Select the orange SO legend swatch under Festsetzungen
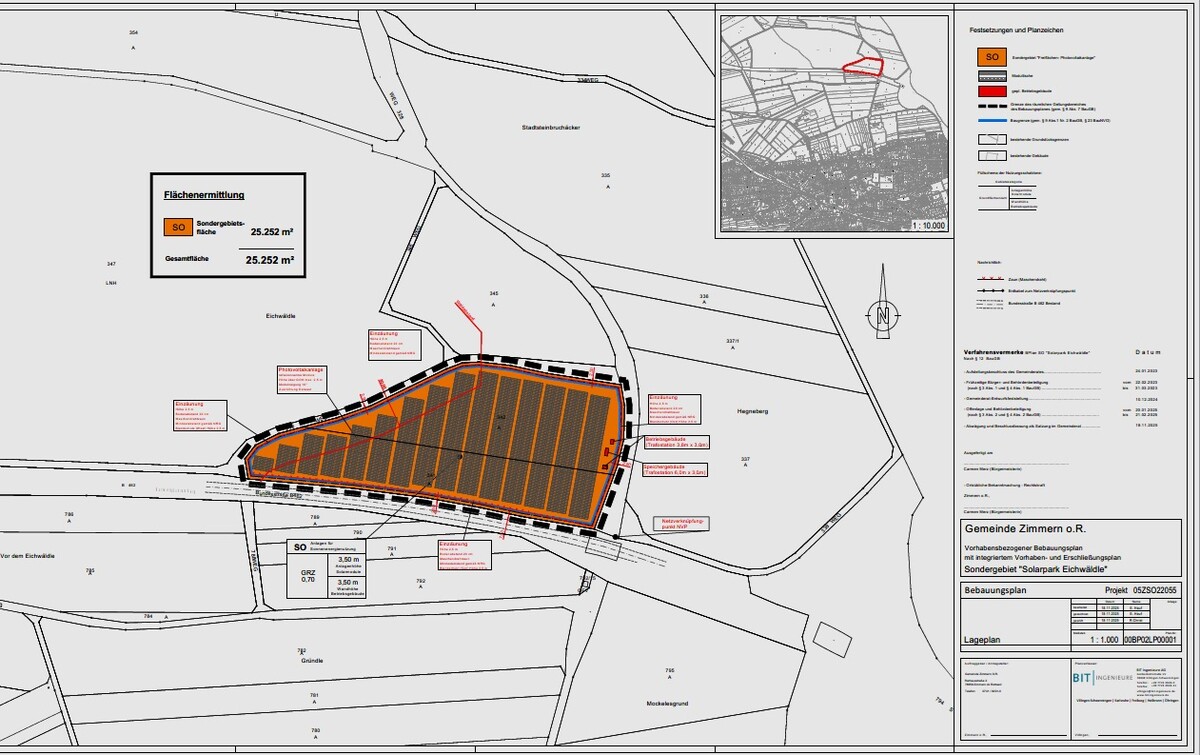1200x755 pixels. (992, 57)
